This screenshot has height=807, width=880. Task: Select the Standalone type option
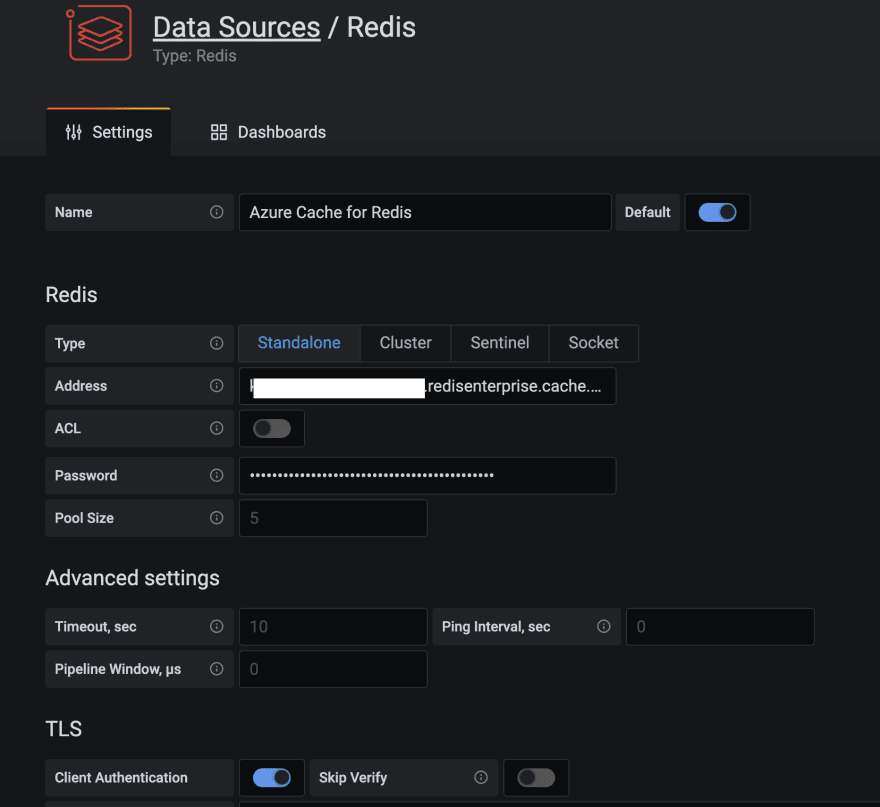pos(299,343)
